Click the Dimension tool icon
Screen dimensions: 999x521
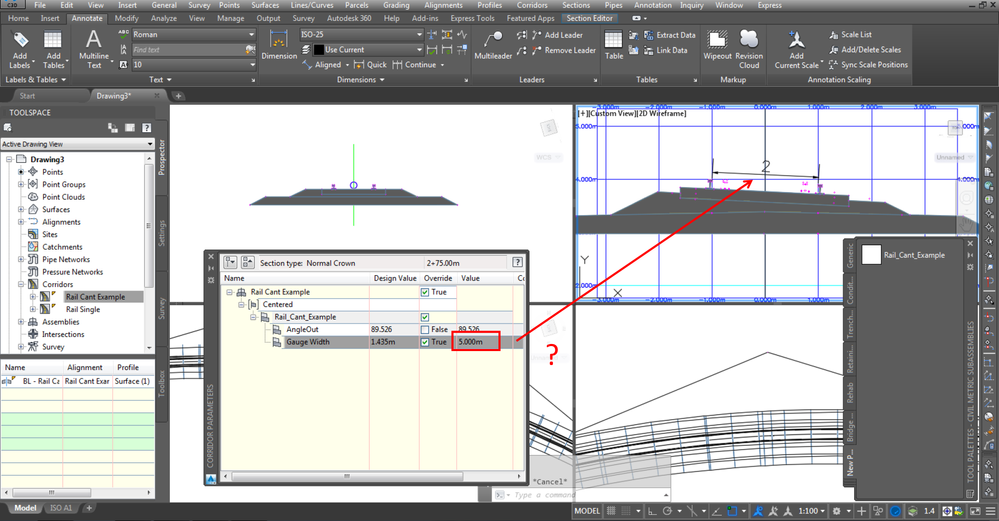pyautogui.click(x=279, y=45)
